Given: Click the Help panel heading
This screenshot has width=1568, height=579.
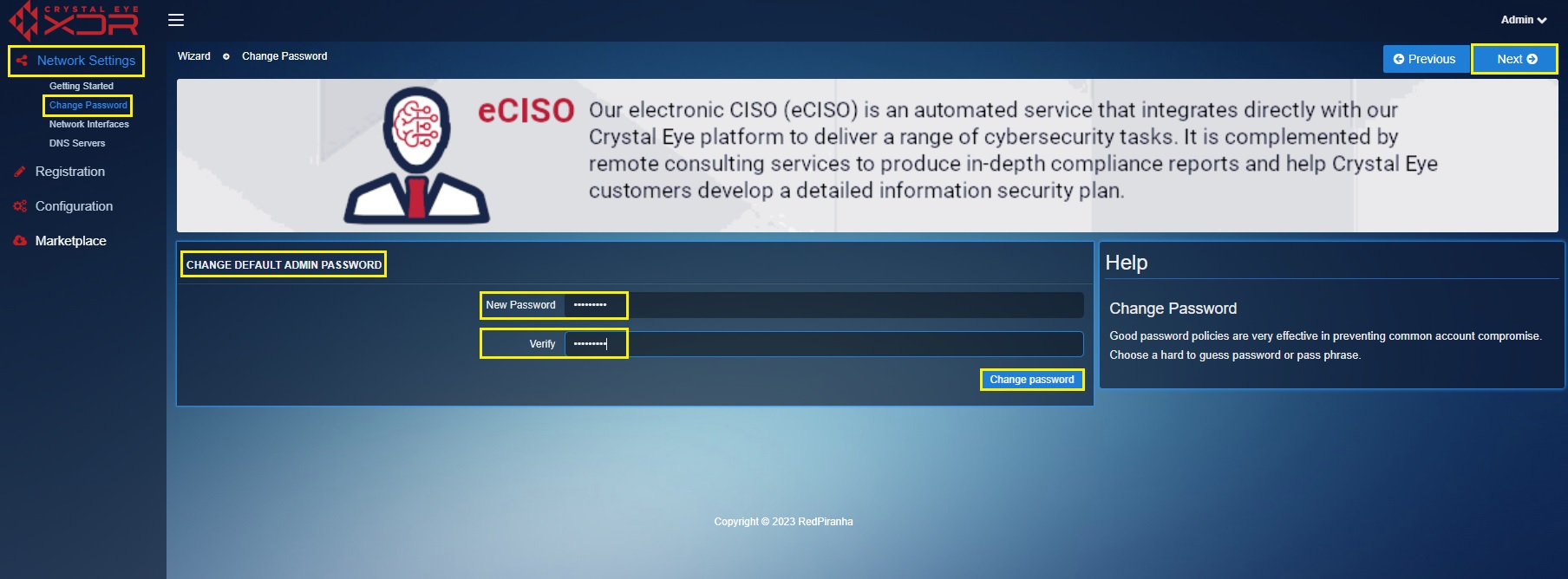Looking at the screenshot, I should pos(1127,263).
